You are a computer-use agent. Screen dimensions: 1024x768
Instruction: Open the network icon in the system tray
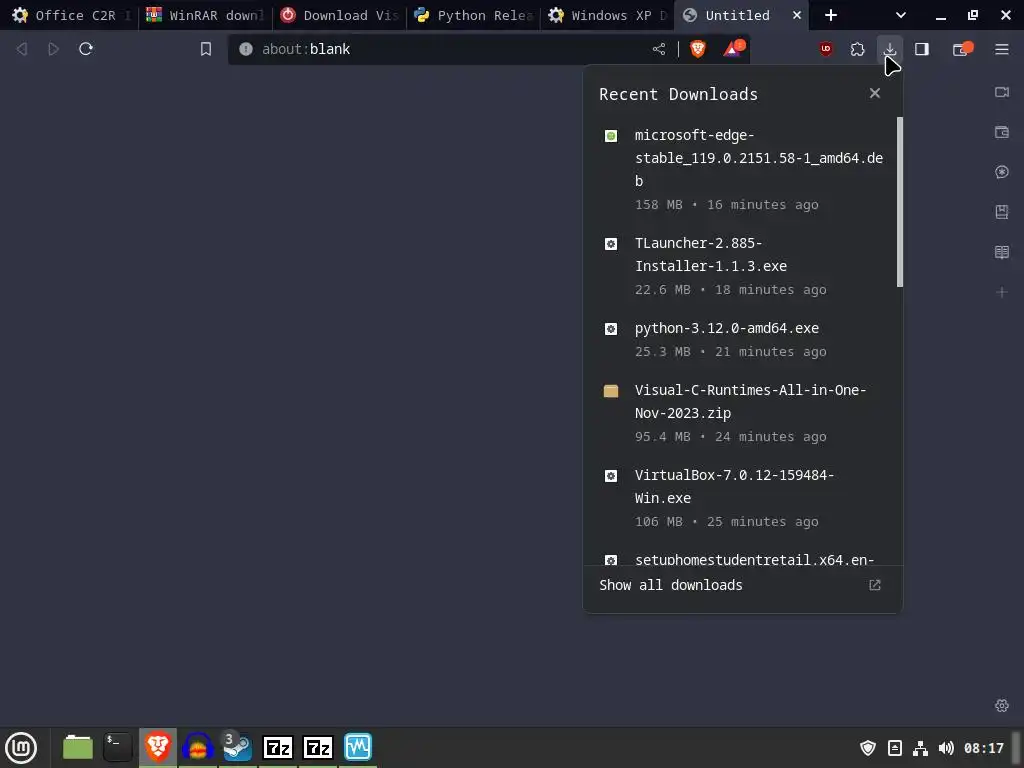pyautogui.click(x=920, y=748)
